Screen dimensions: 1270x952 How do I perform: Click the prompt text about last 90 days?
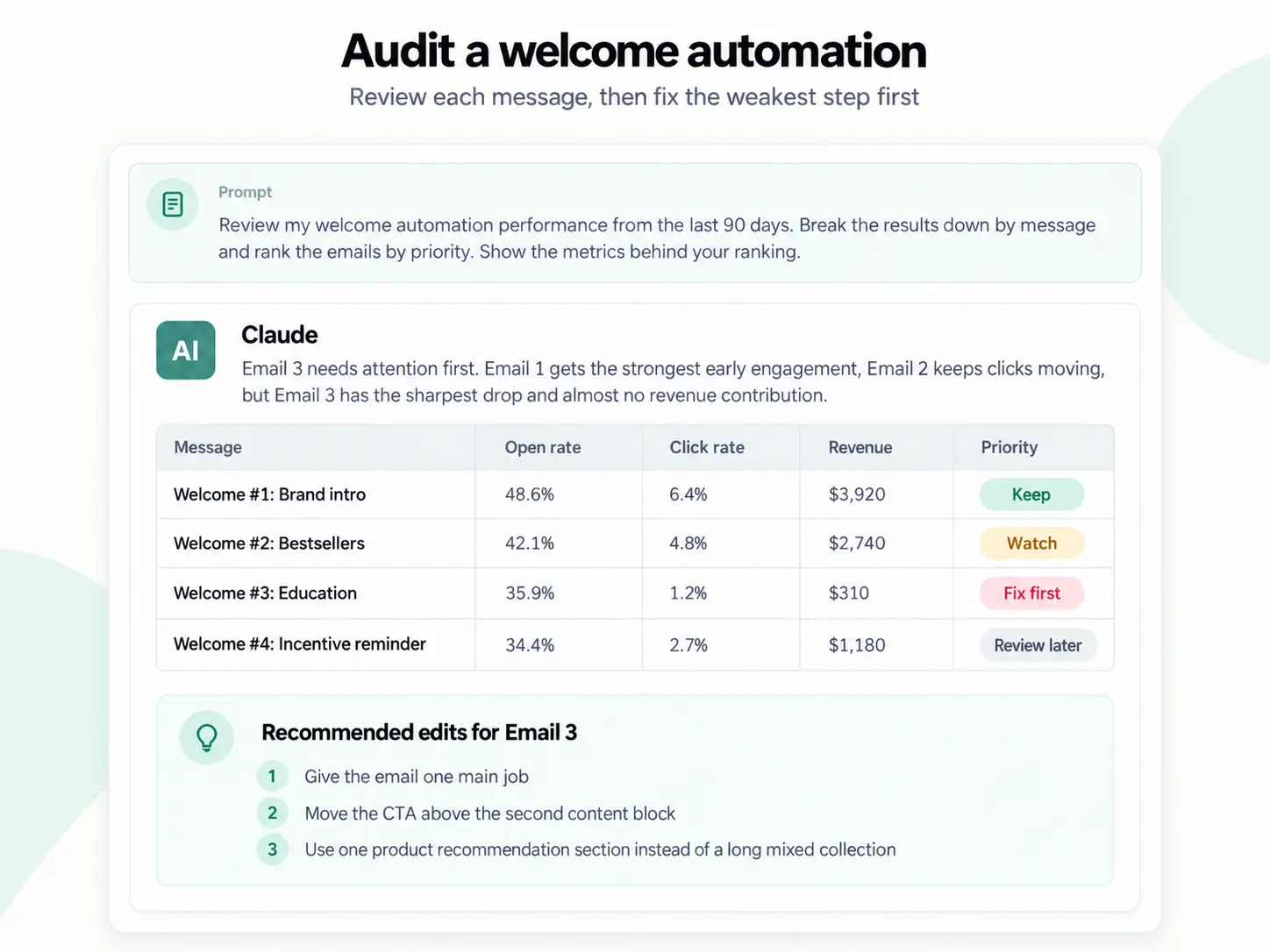tap(657, 238)
